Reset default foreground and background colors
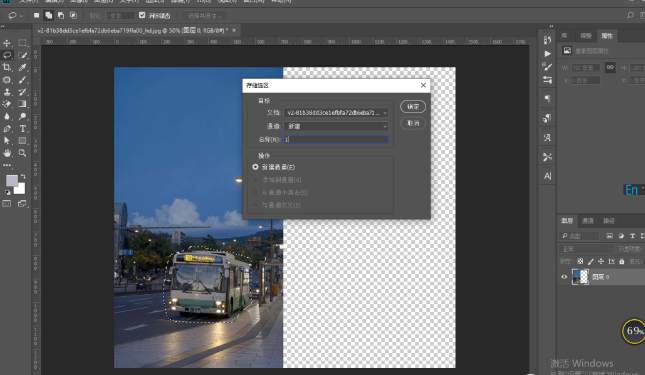The height and width of the screenshot is (375, 645). (x=7, y=192)
